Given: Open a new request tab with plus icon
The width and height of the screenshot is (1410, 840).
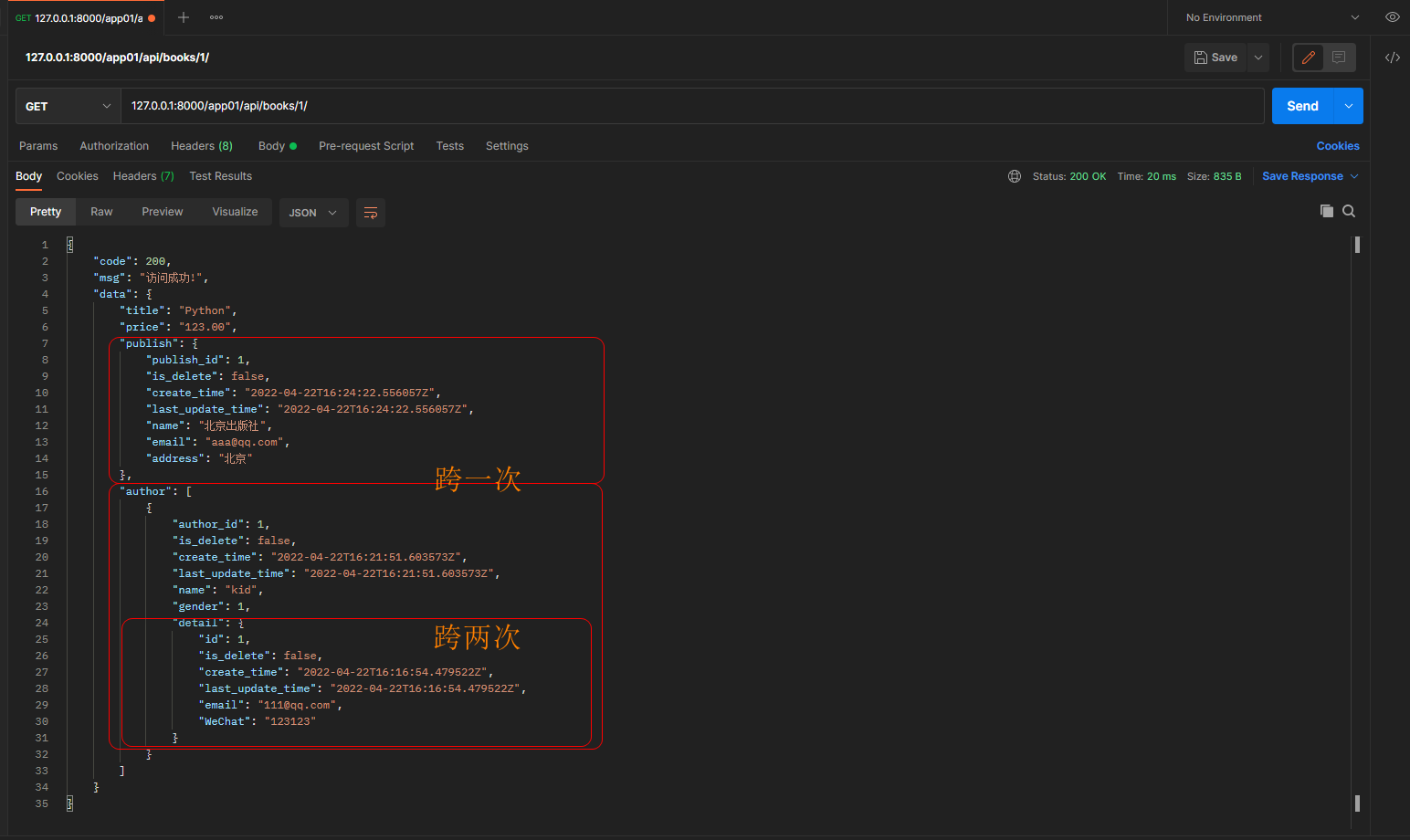Looking at the screenshot, I should (x=184, y=17).
